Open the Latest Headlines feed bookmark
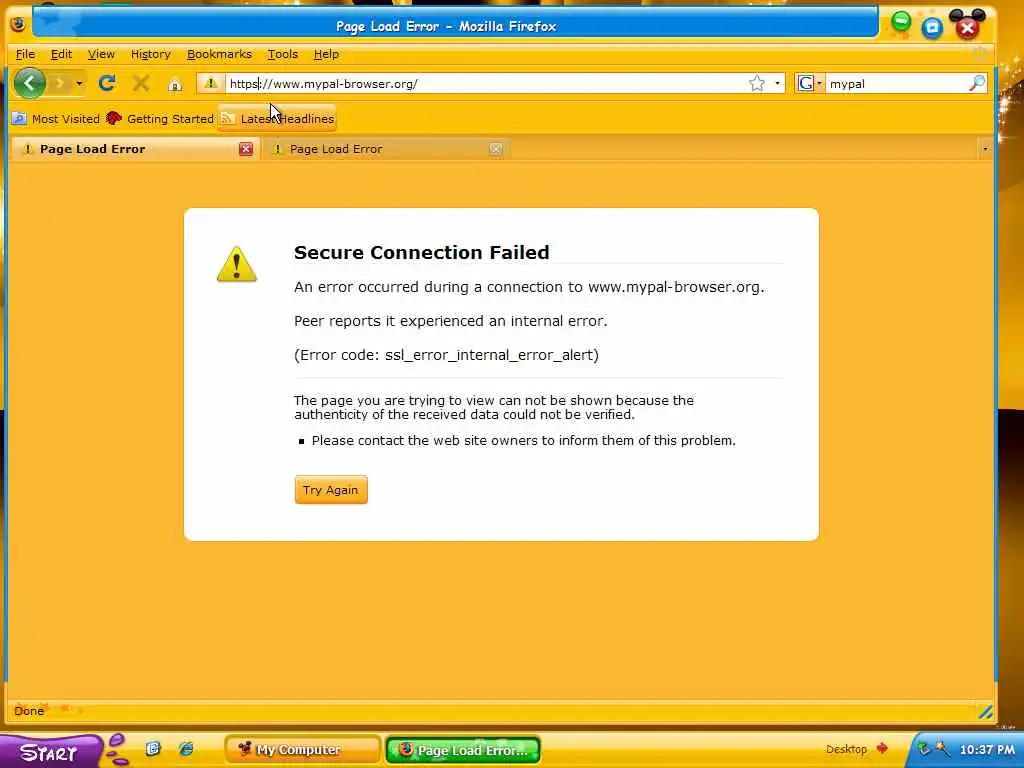The image size is (1024, 768). [x=277, y=119]
